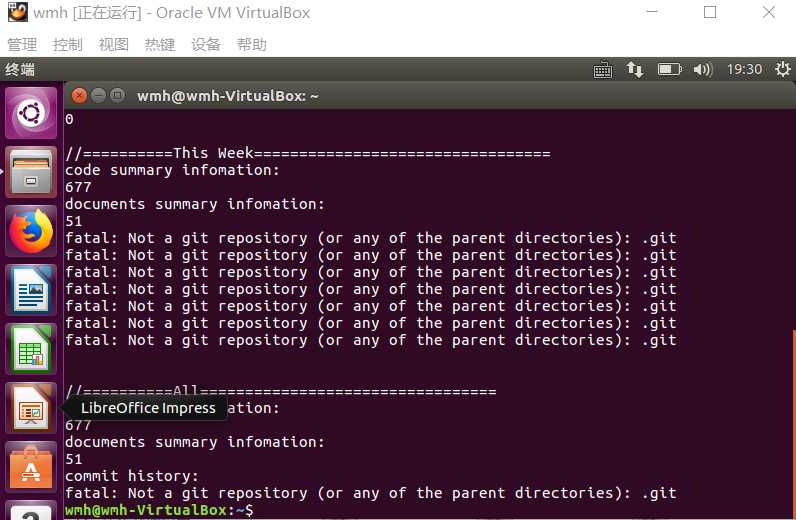This screenshot has height=520, width=796.
Task: Open the network connections indicator
Action: (635, 69)
